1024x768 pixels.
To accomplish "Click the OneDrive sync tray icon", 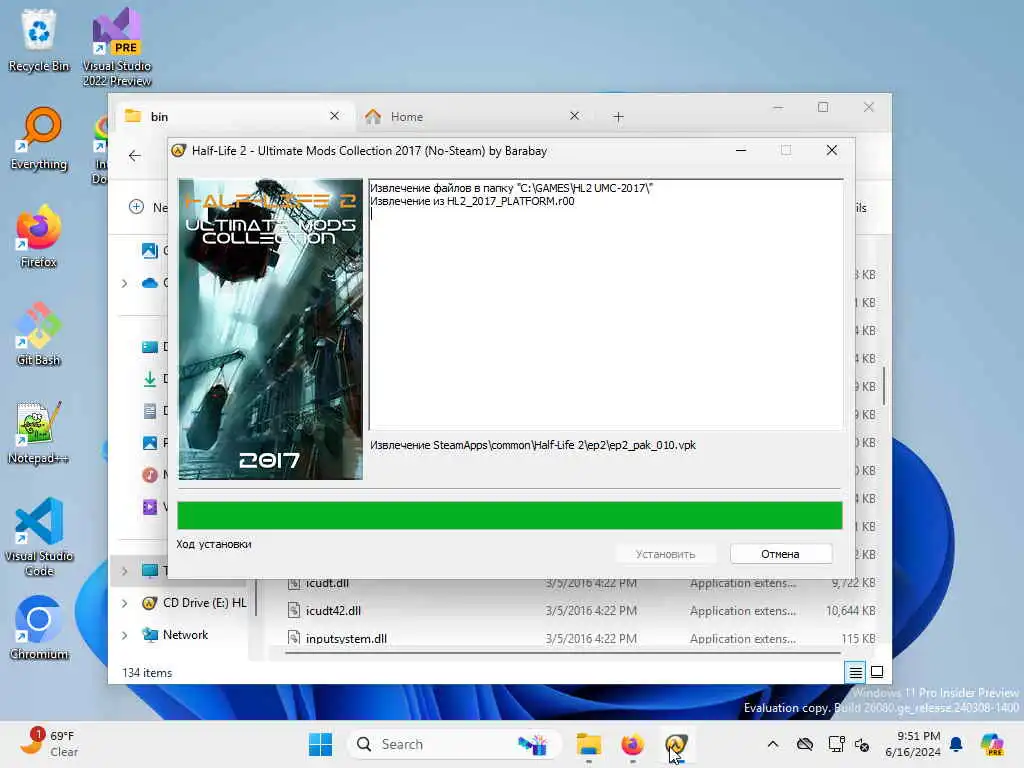I will (805, 744).
